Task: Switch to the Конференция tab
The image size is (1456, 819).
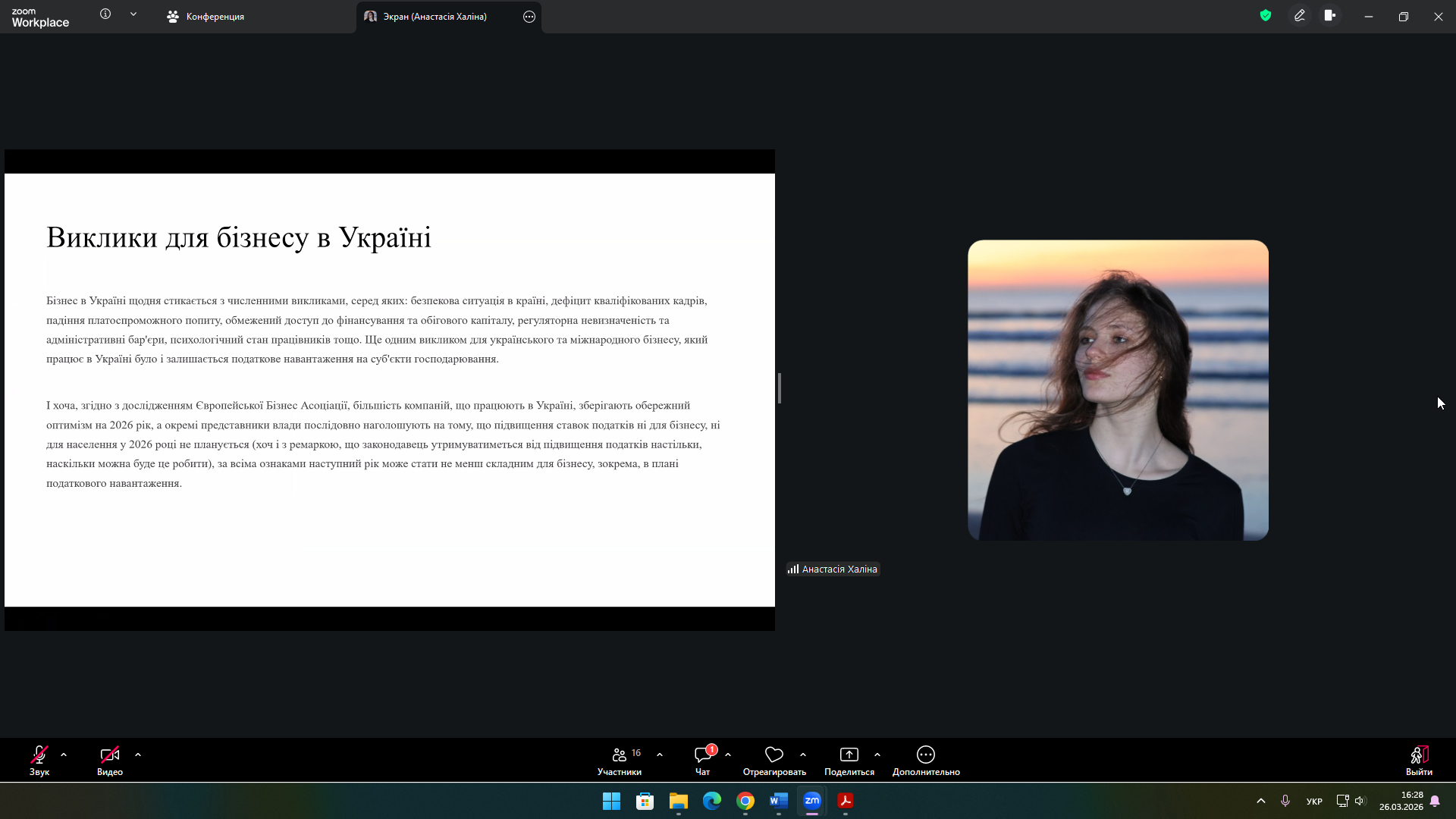Action: [x=206, y=17]
